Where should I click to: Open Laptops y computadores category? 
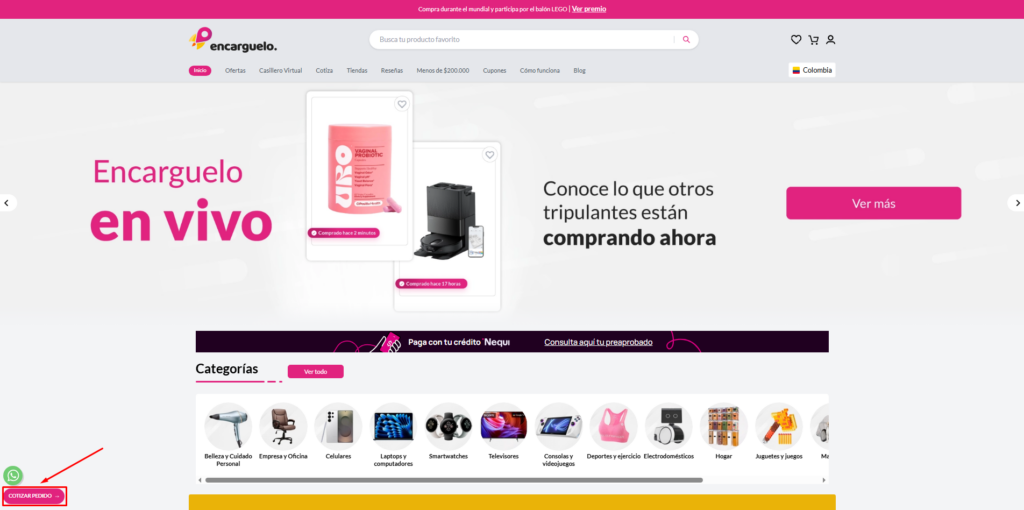393,436
